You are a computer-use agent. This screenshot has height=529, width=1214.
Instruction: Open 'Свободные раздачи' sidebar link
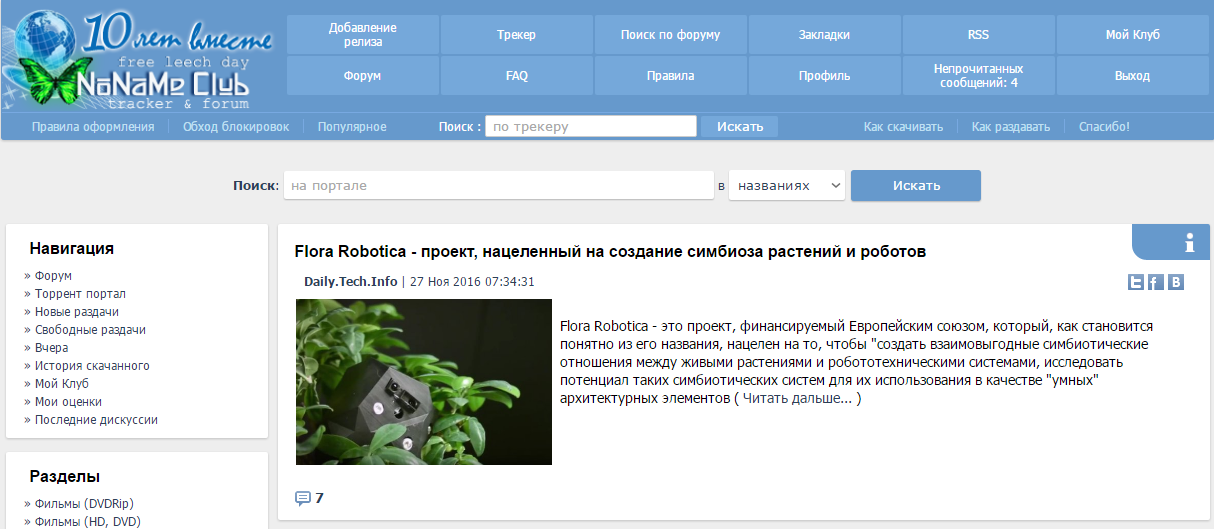(90, 330)
